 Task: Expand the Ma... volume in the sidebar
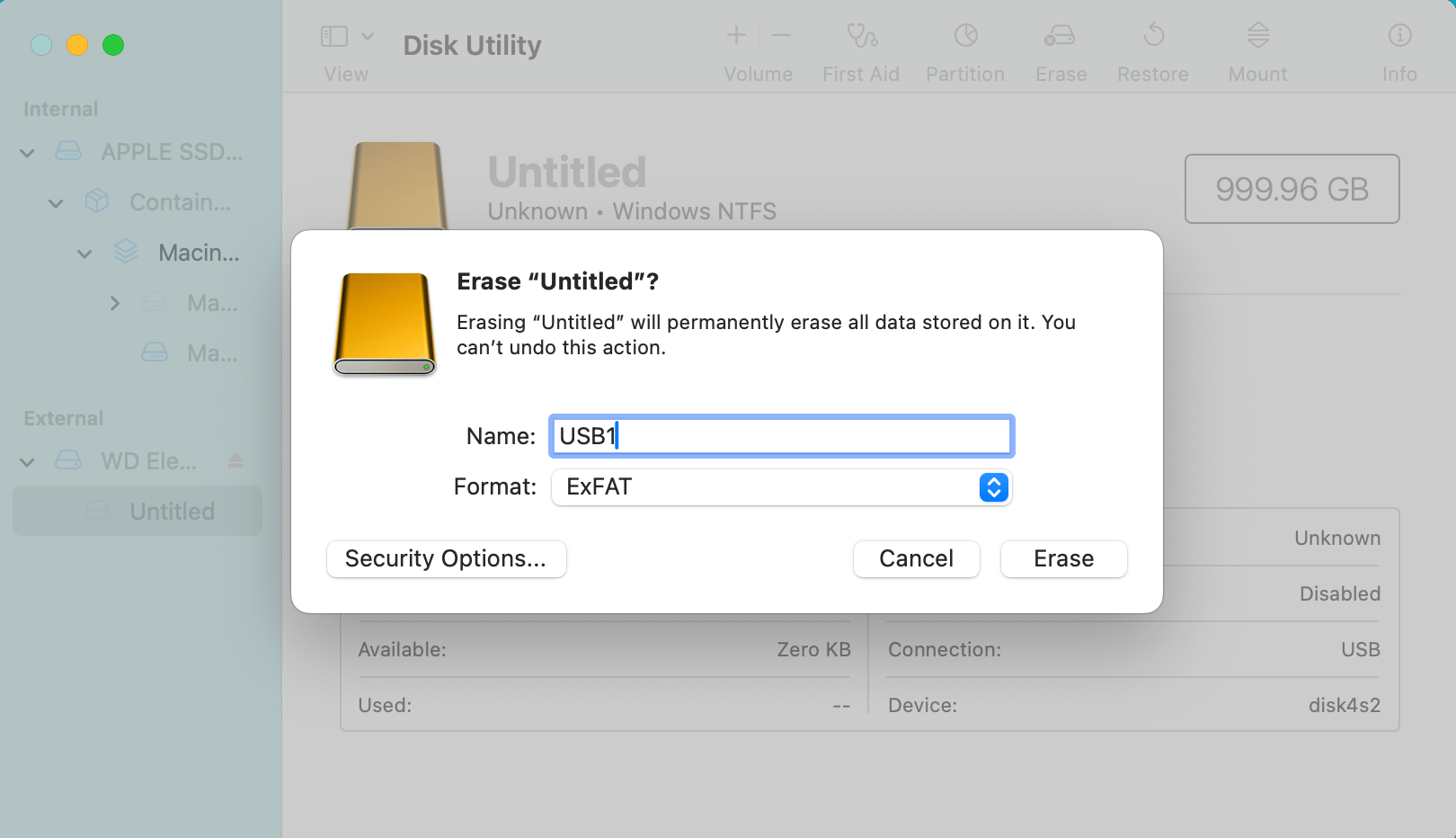point(115,303)
